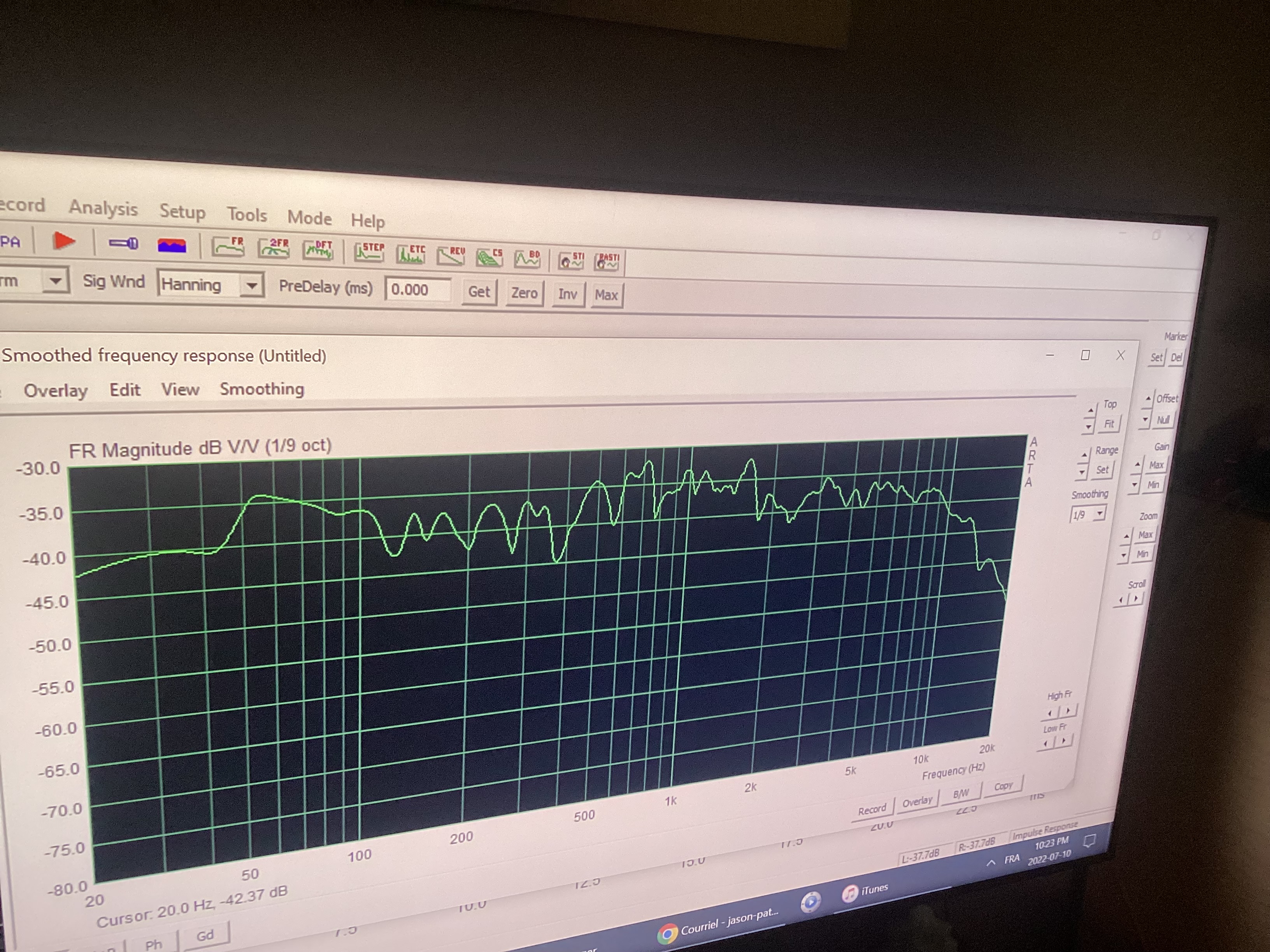1270x952 pixels.
Task: Open the 2FR dual frequency response icon
Action: coord(274,248)
